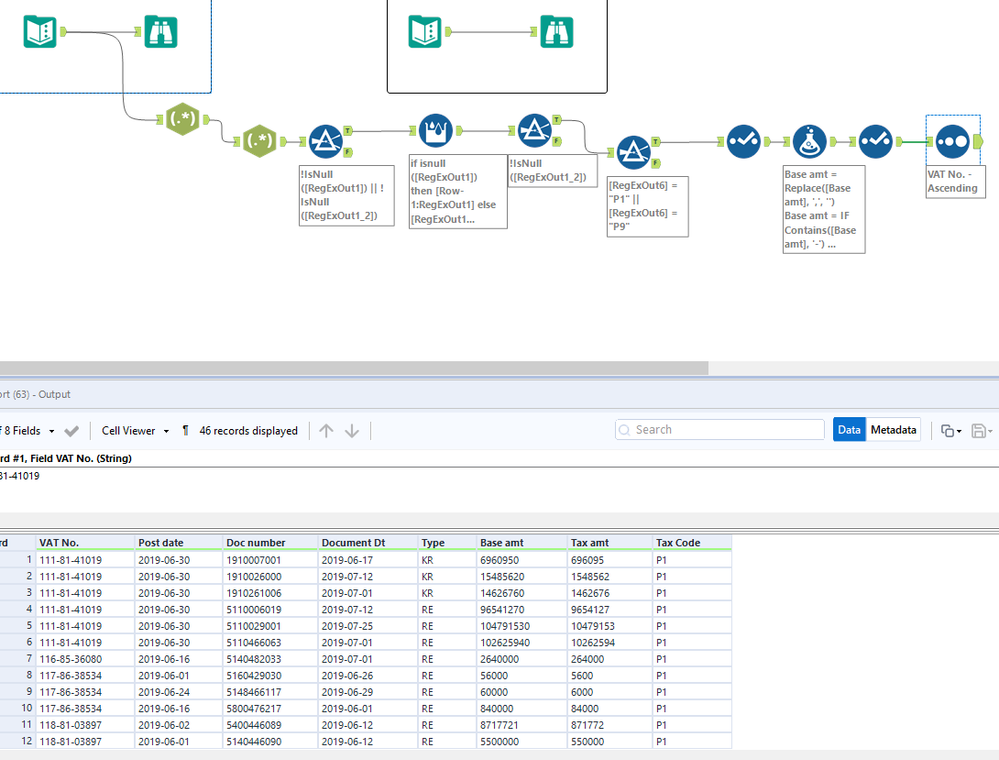Viewport: 999px width, 760px height.
Task: Select the first Filter tool with IsNull RegExOut1 expression
Action: [326, 141]
